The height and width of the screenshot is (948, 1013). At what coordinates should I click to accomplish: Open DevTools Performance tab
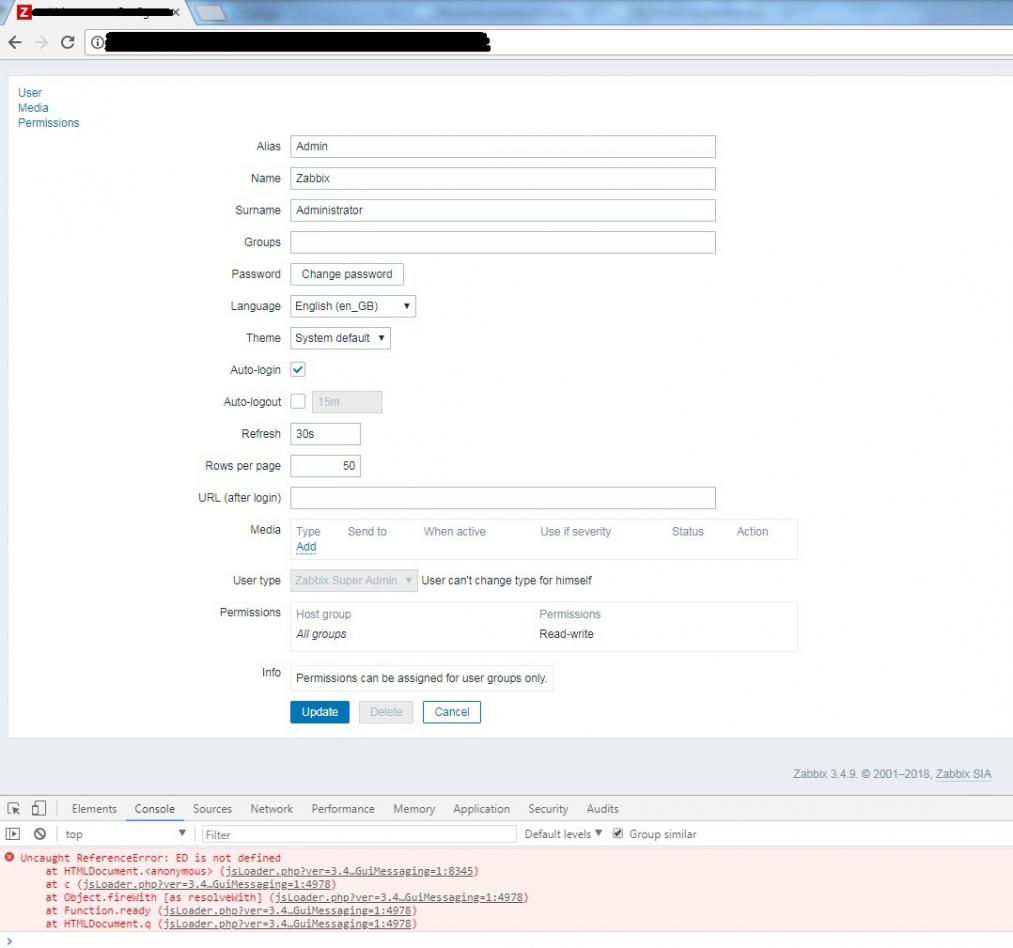click(342, 808)
